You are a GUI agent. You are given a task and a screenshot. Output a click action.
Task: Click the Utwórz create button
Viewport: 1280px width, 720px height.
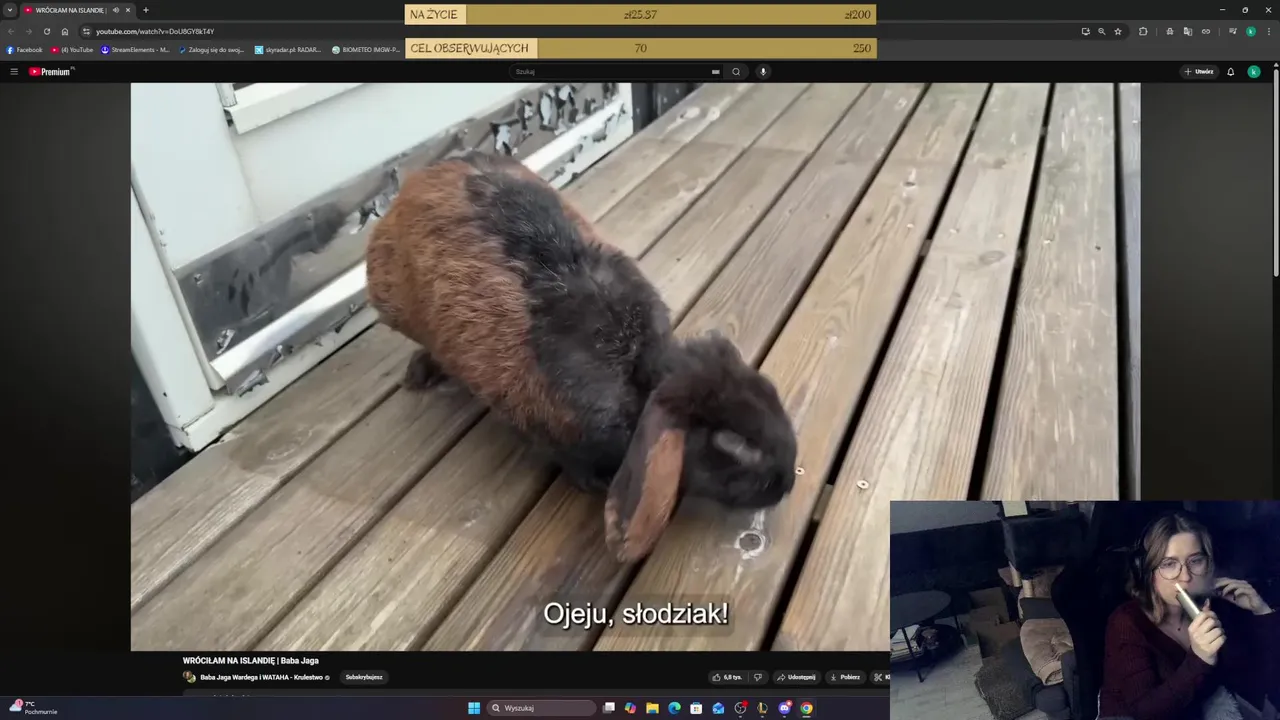pos(1199,72)
